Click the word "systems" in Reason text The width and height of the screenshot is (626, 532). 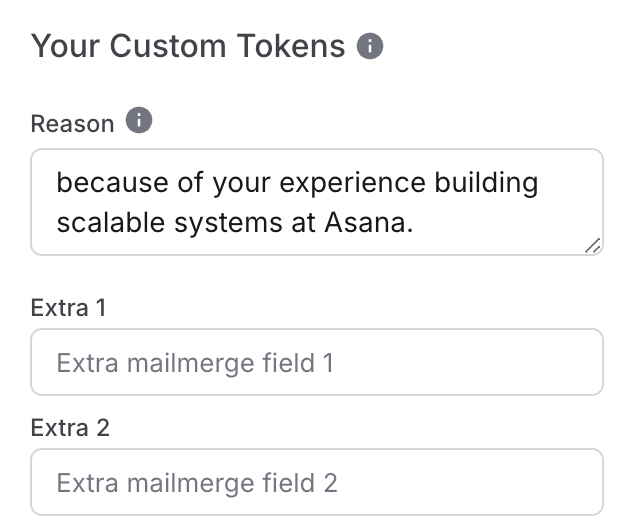(229, 223)
